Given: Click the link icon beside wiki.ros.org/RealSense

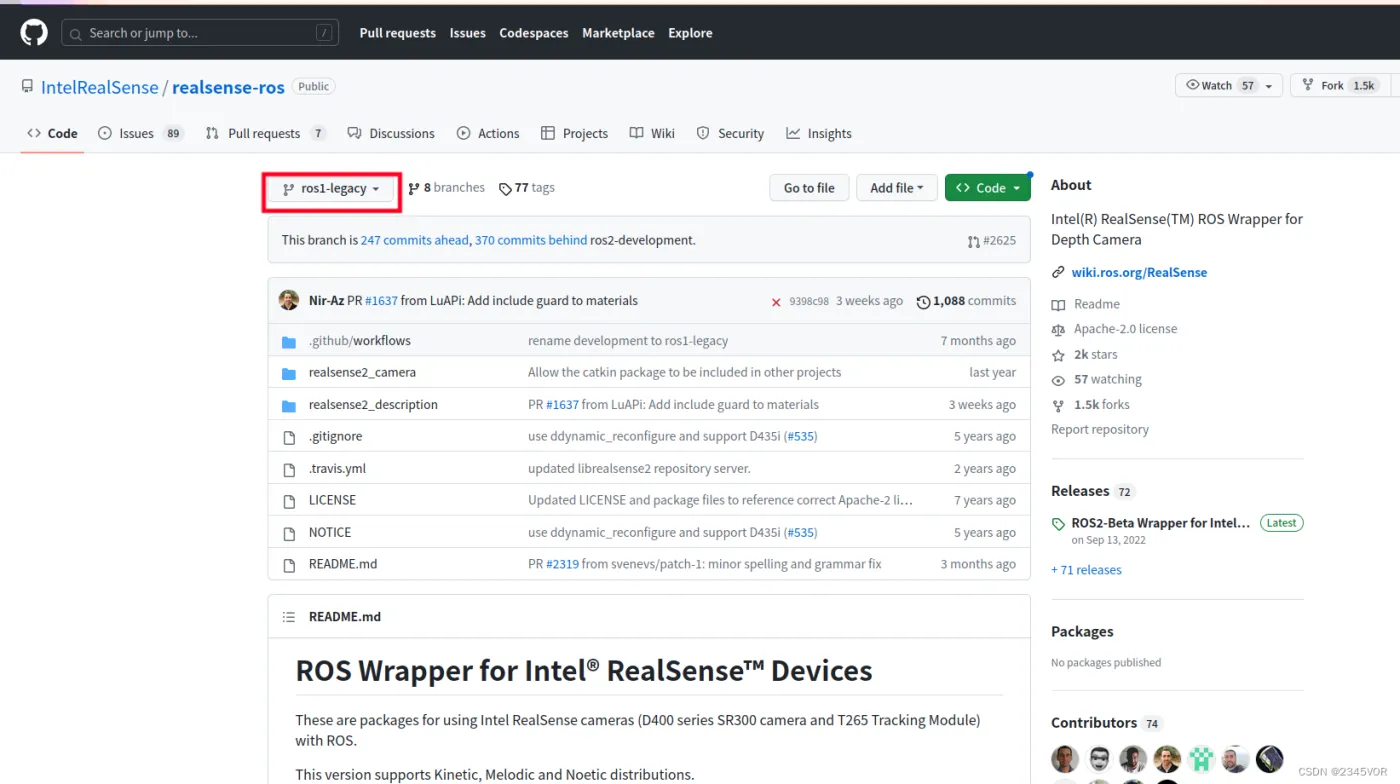Looking at the screenshot, I should click(x=1058, y=273).
